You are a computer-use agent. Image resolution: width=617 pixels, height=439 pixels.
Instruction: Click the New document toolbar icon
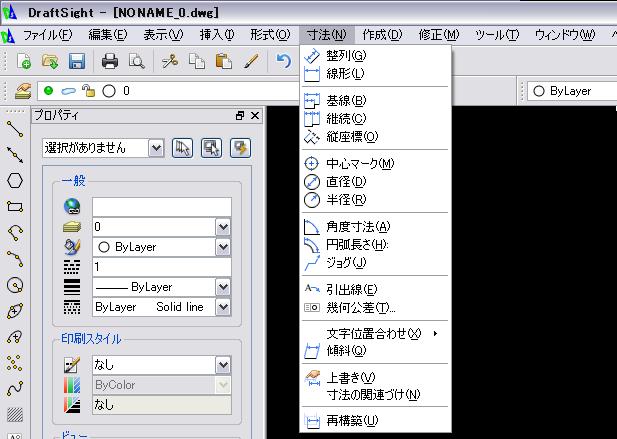(x=24, y=61)
